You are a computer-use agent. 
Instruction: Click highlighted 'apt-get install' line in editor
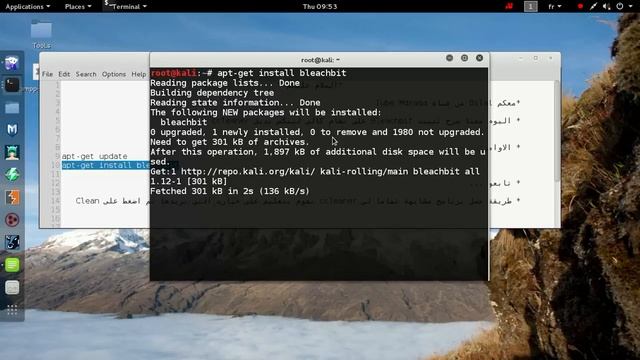(106, 165)
